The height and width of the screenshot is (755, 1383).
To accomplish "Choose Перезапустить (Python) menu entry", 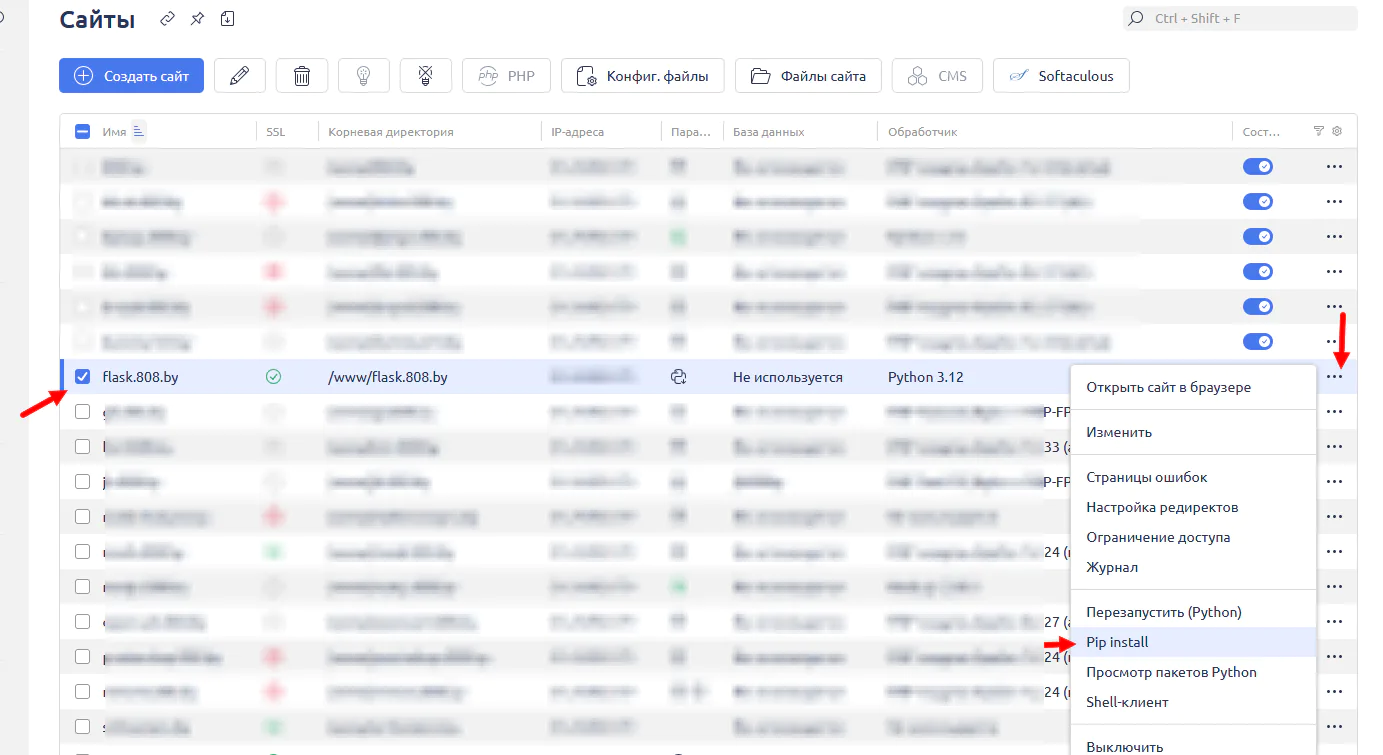I will point(1163,612).
